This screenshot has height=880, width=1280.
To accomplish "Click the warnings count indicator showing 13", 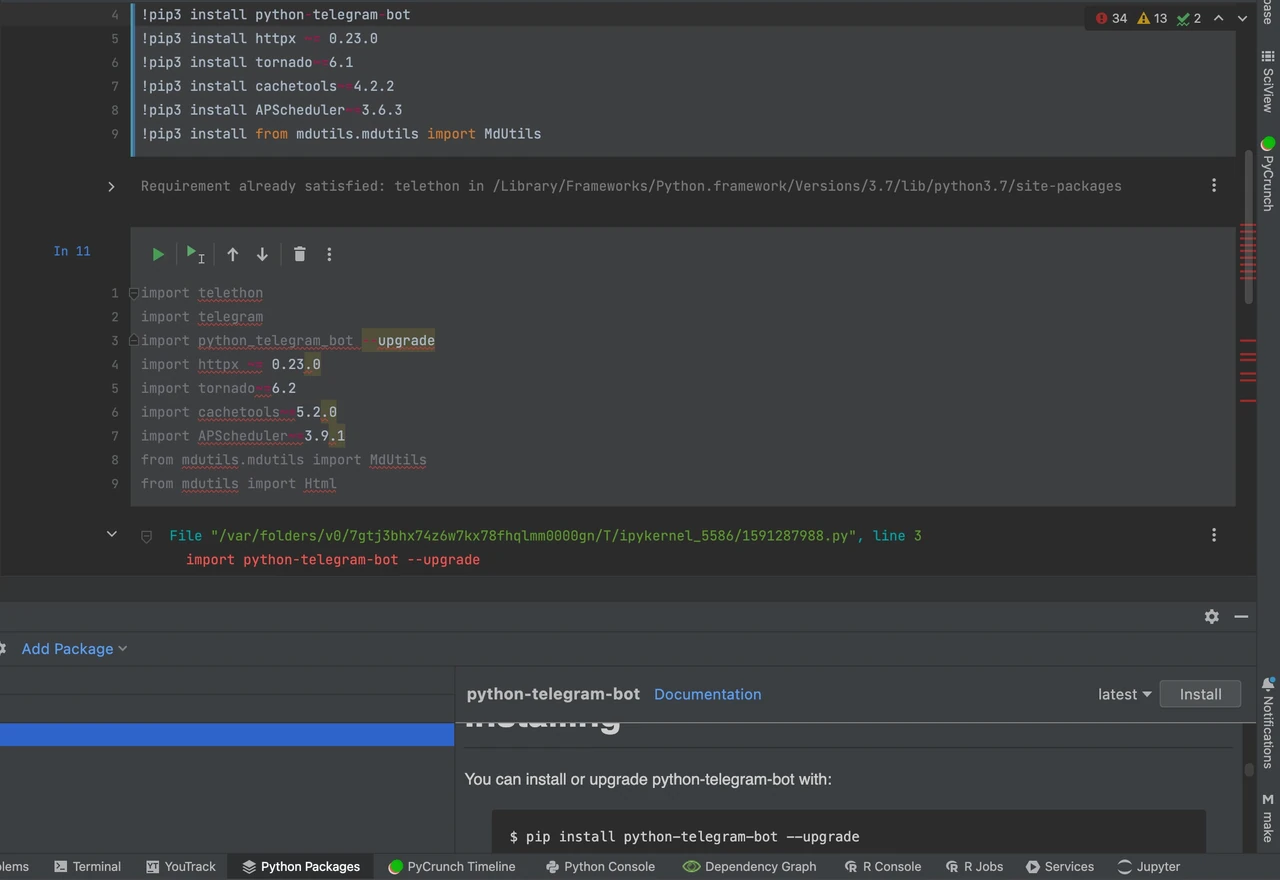I will [1153, 19].
